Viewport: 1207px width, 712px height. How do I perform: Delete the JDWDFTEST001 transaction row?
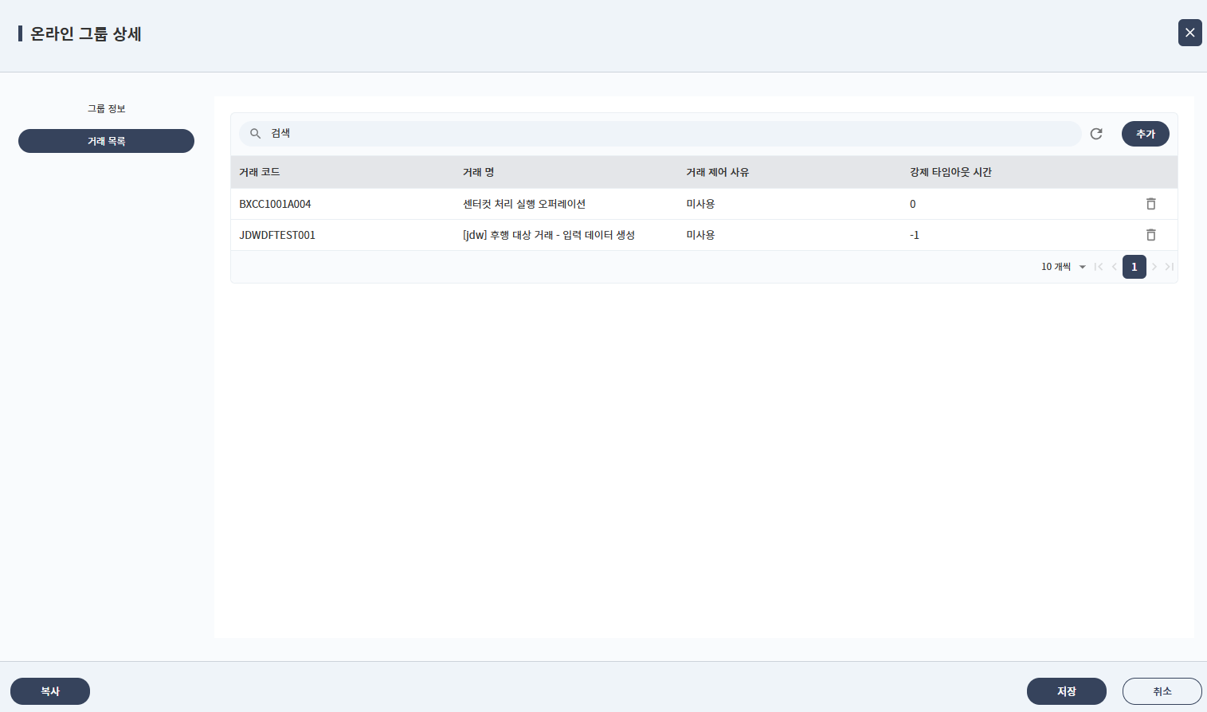tap(1150, 235)
